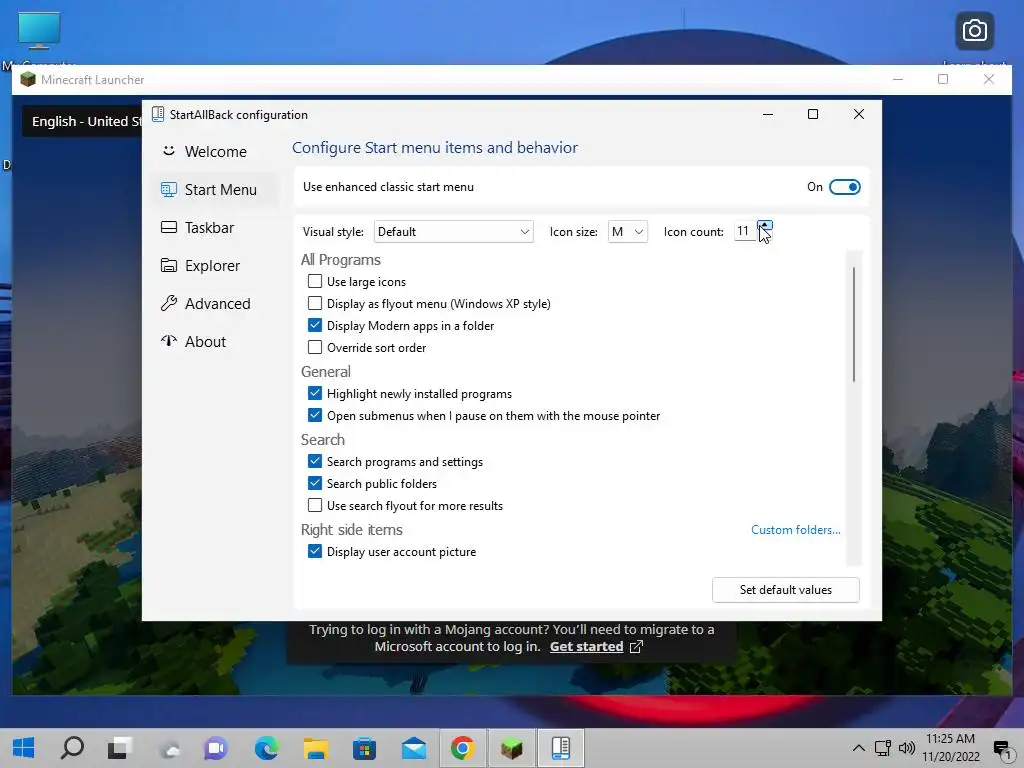1024x768 pixels.
Task: Enable Override sort order
Action: (x=315, y=347)
